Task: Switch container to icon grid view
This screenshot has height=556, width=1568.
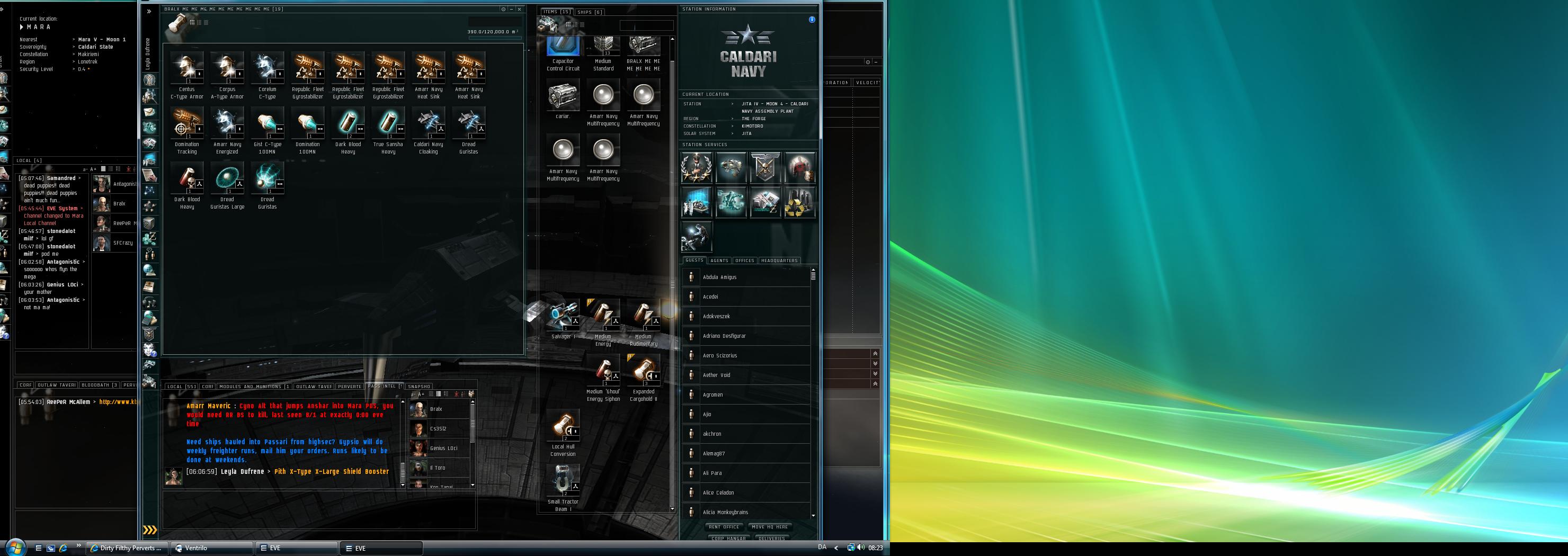Action: (x=192, y=23)
